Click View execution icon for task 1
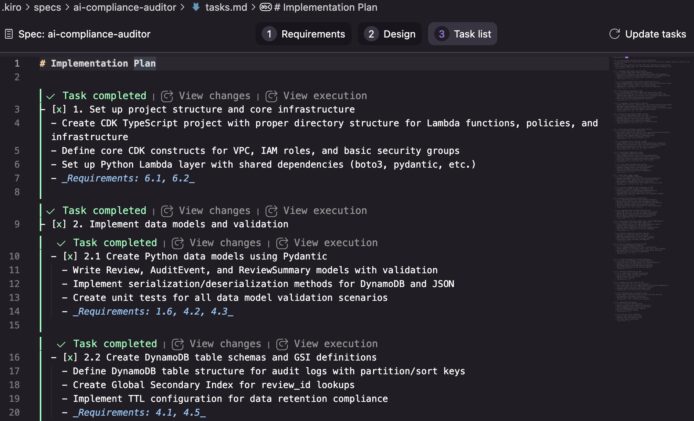Viewport: 694px width, 421px height. coord(271,96)
